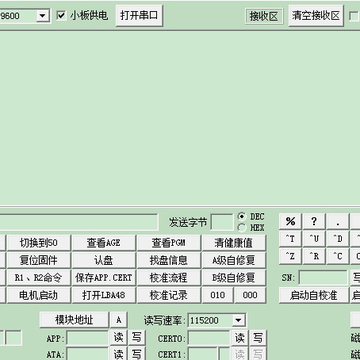Screen dimensions: 360x360
Task: Click the ATA input field
Action: (87, 354)
